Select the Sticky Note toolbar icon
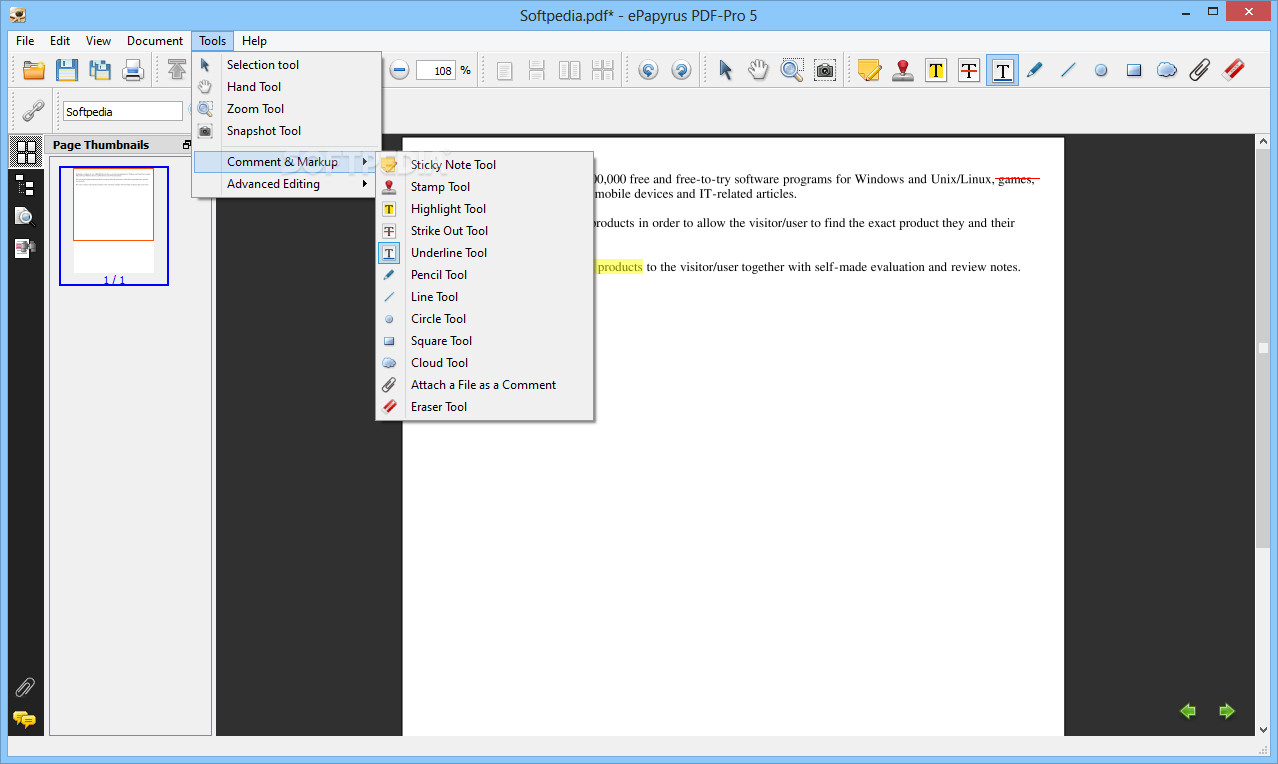Screen dimensions: 1278x764 [x=869, y=70]
